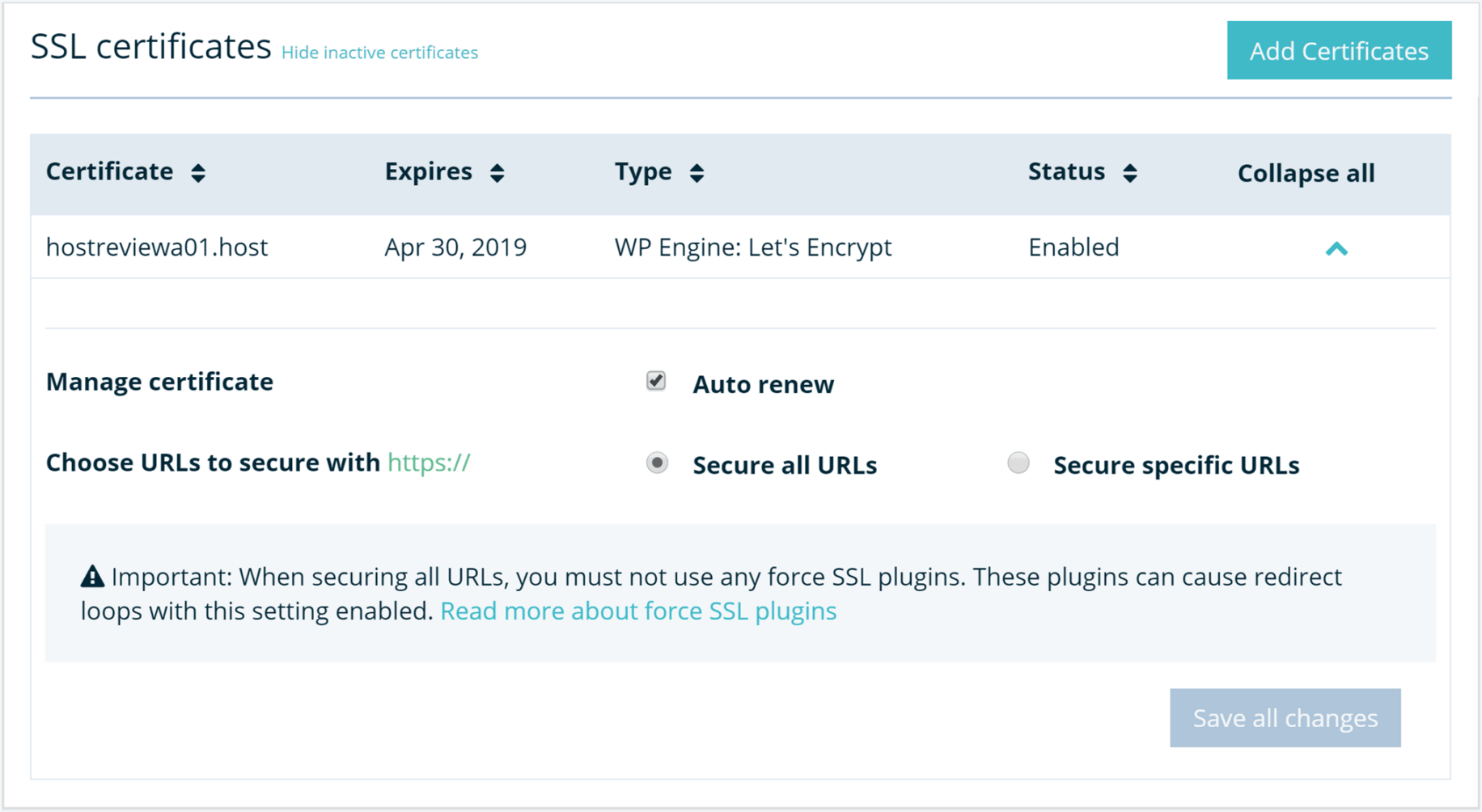Collapse the hostreviewa01.host certificate details
Viewport: 1482px width, 812px height.
(1338, 247)
